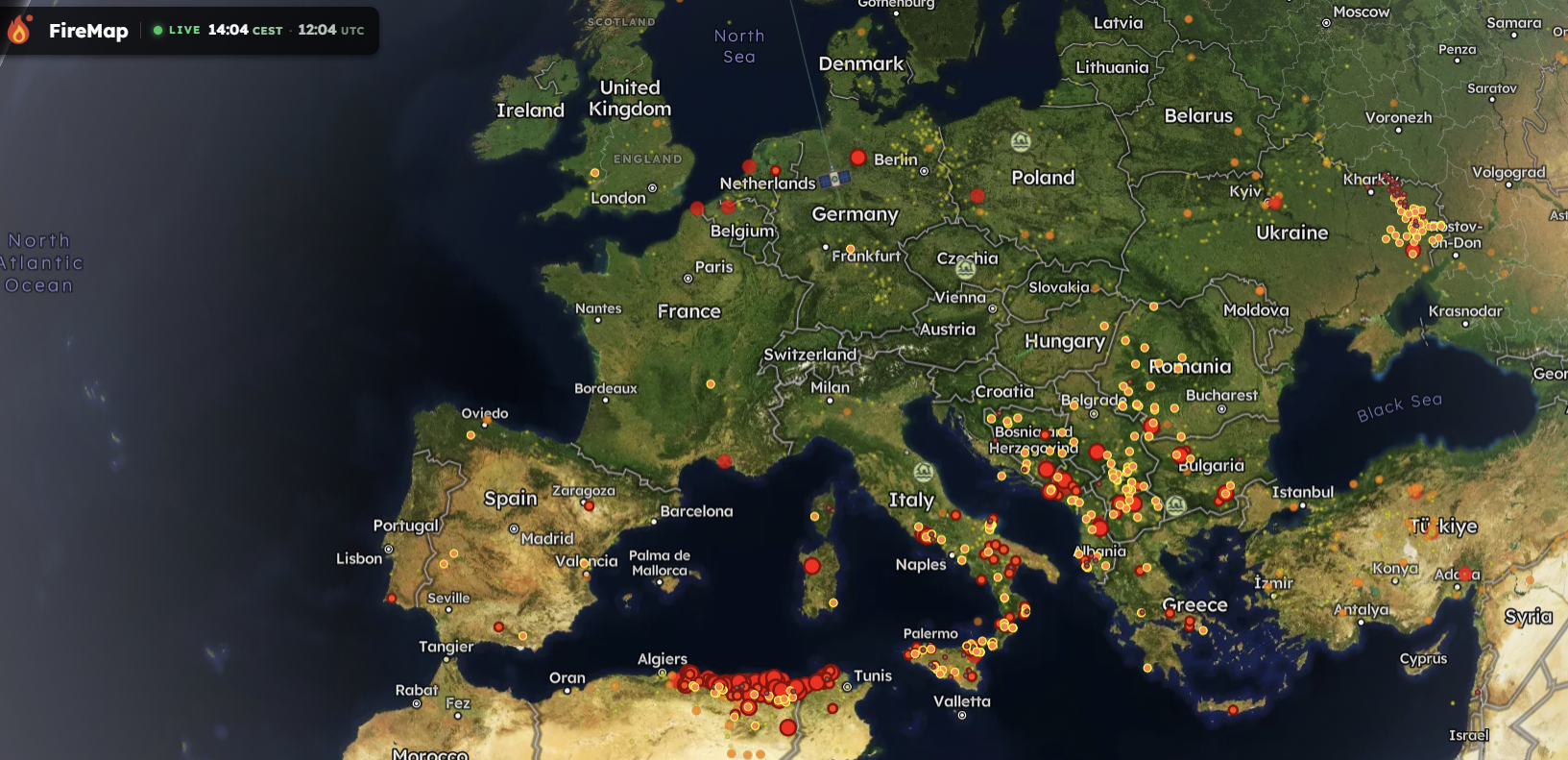Click the North Sea label

coord(739,46)
